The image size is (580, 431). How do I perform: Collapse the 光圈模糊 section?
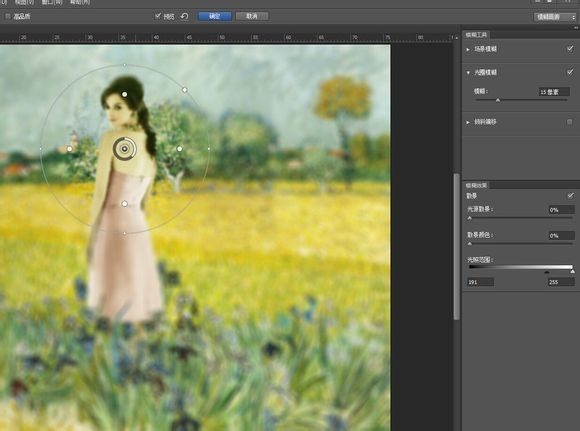tap(468, 73)
